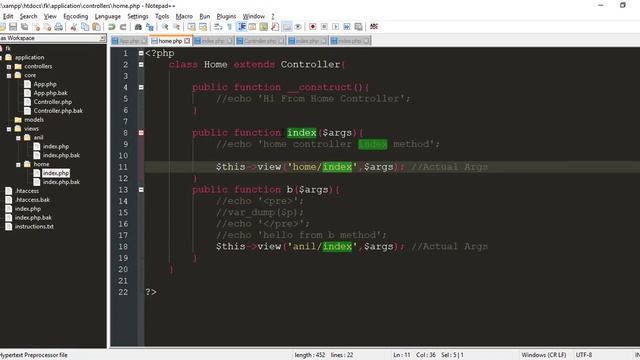
Task: Open the Settings menu
Action: 138,16
